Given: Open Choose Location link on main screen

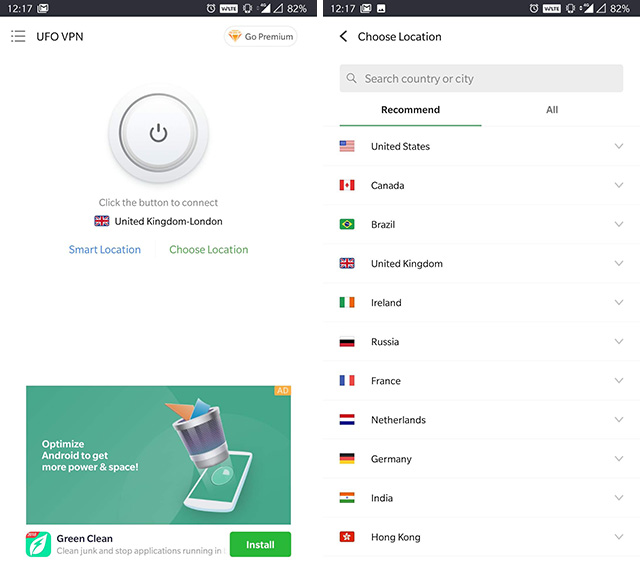Looking at the screenshot, I should pos(209,249).
